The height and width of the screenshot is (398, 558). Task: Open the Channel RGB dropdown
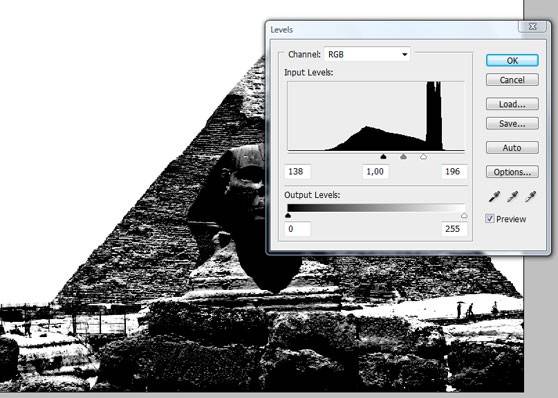point(367,54)
